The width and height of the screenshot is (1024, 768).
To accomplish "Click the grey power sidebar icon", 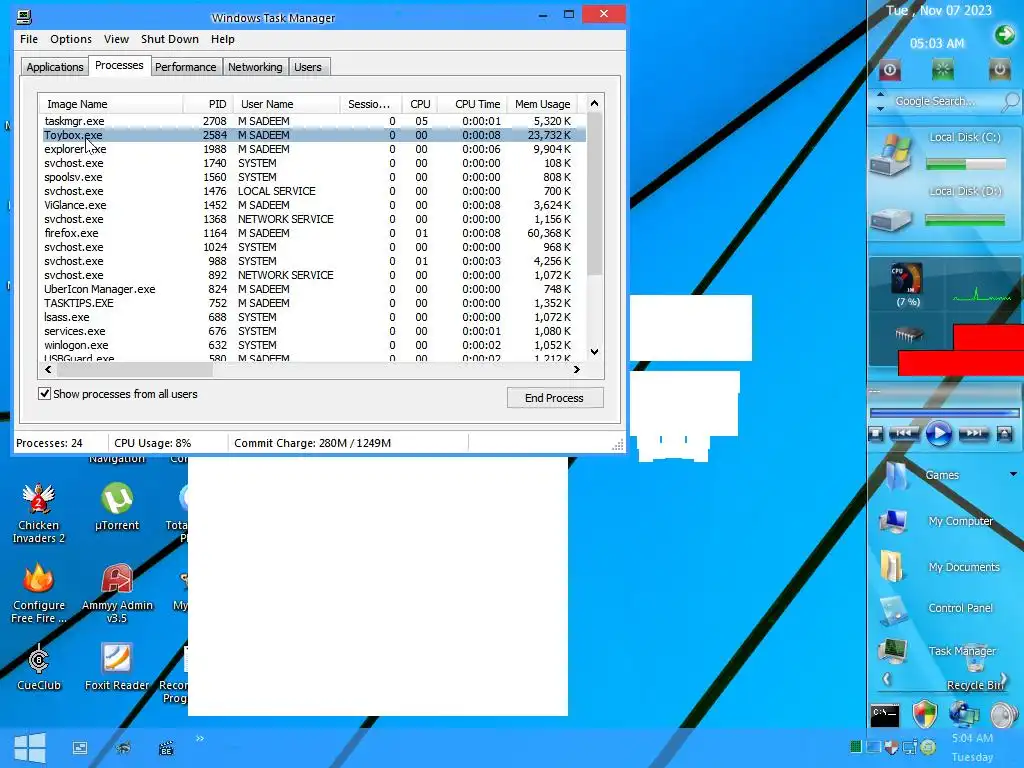I will (x=999, y=69).
